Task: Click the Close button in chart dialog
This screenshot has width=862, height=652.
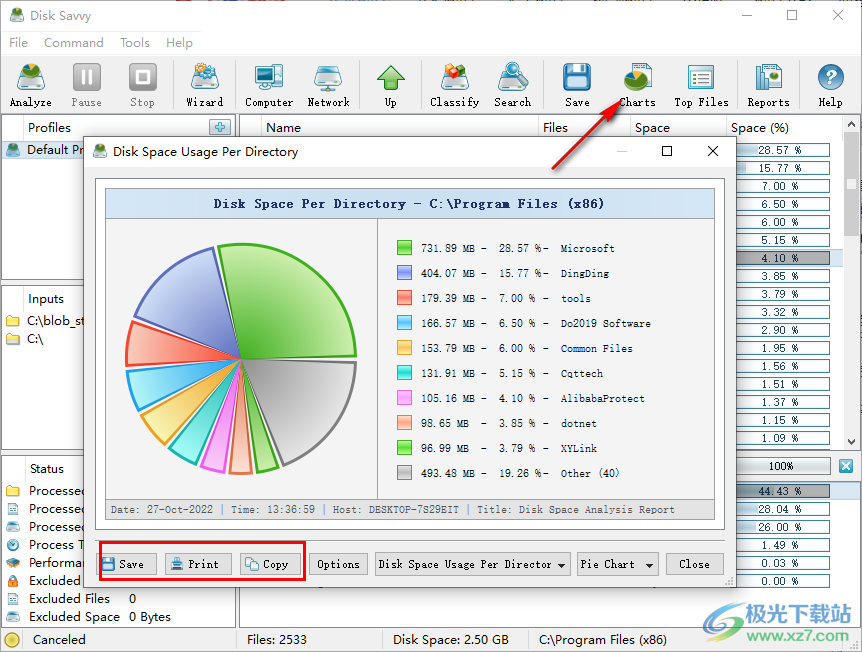Action: [694, 564]
